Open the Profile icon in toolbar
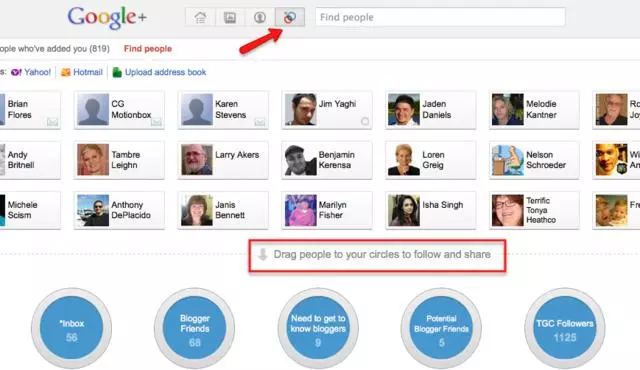This screenshot has height=370, width=640. coord(260,18)
